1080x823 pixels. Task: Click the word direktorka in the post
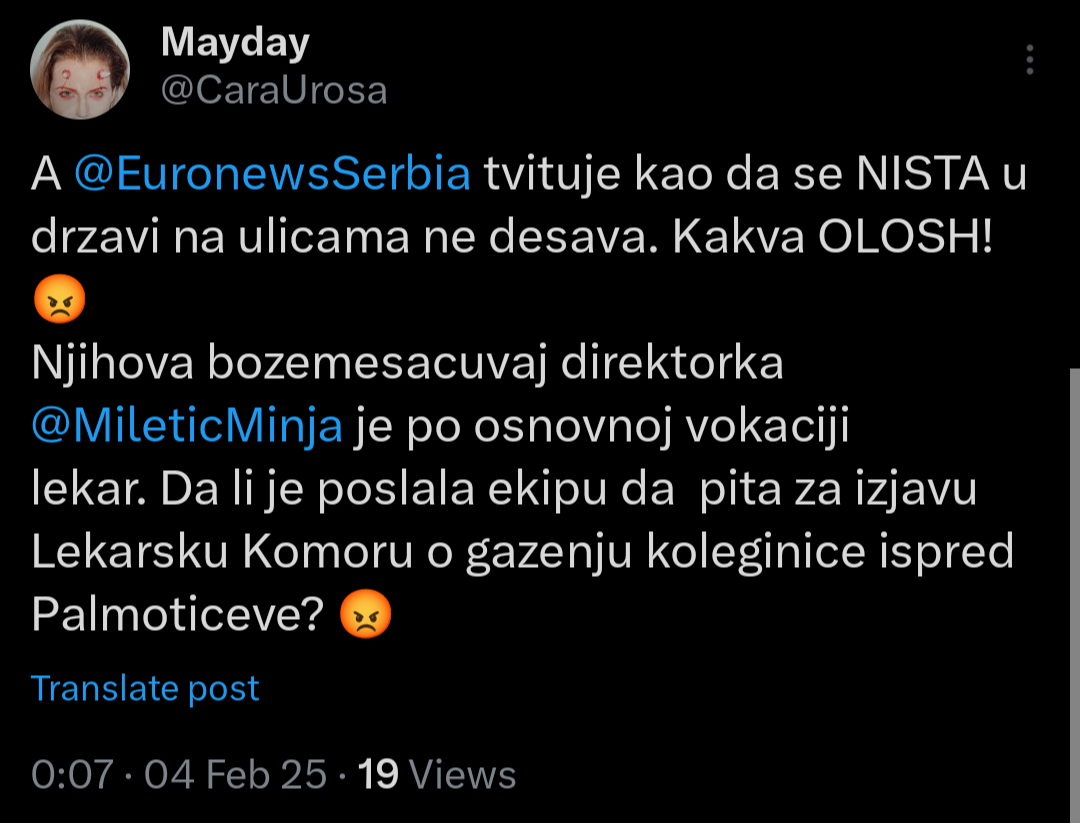pyautogui.click(x=671, y=365)
